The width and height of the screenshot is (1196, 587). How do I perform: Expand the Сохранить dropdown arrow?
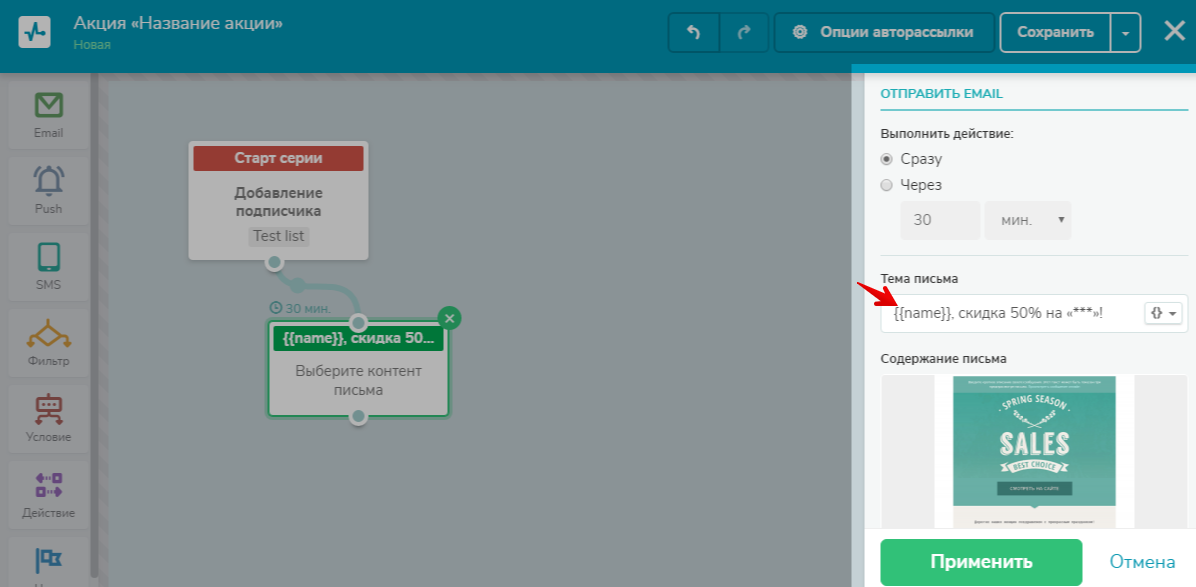(1126, 33)
